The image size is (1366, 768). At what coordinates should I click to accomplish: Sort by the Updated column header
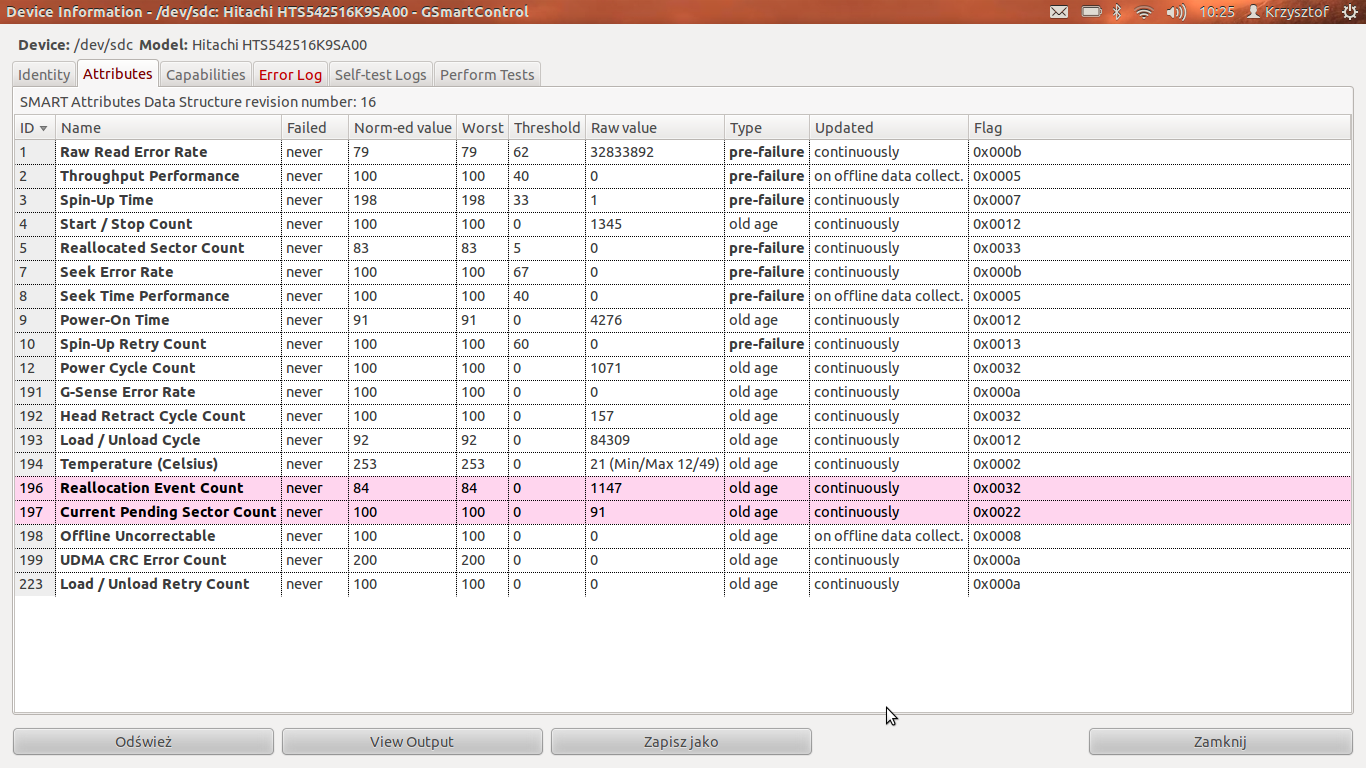pos(889,128)
